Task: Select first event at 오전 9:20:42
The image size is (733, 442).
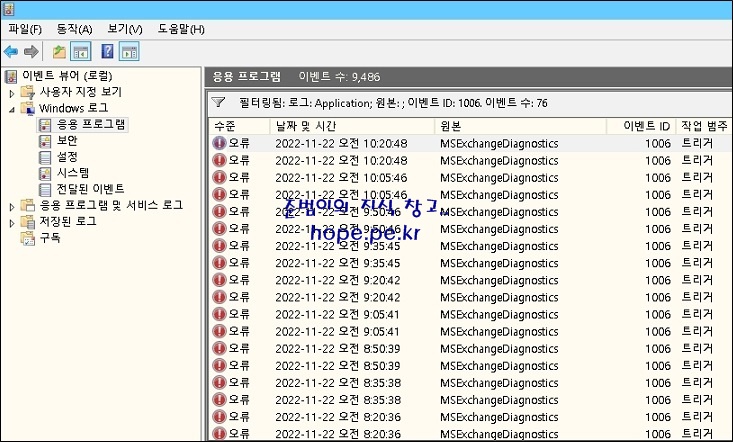Action: 470,280
